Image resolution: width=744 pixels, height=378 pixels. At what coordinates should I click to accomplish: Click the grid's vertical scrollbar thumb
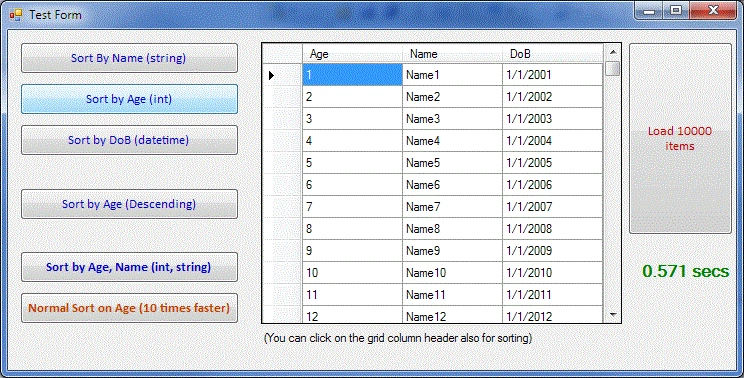point(613,68)
